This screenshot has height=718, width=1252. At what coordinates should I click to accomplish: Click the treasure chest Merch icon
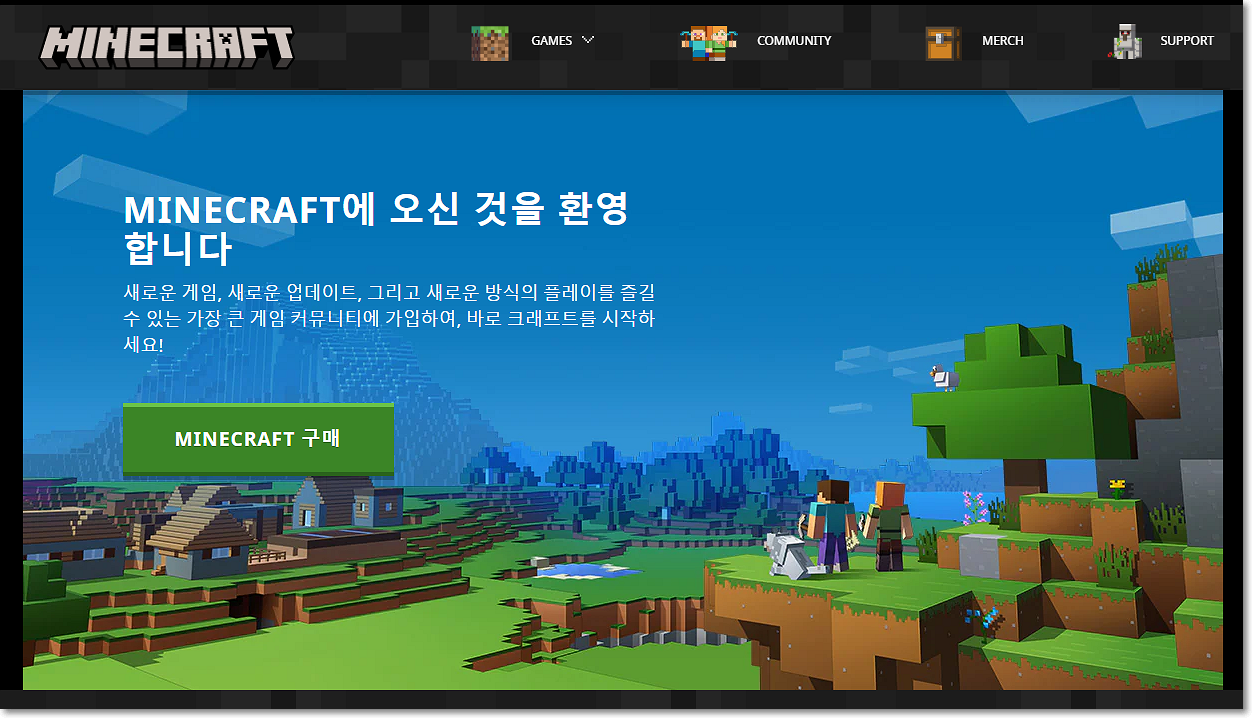point(943,43)
